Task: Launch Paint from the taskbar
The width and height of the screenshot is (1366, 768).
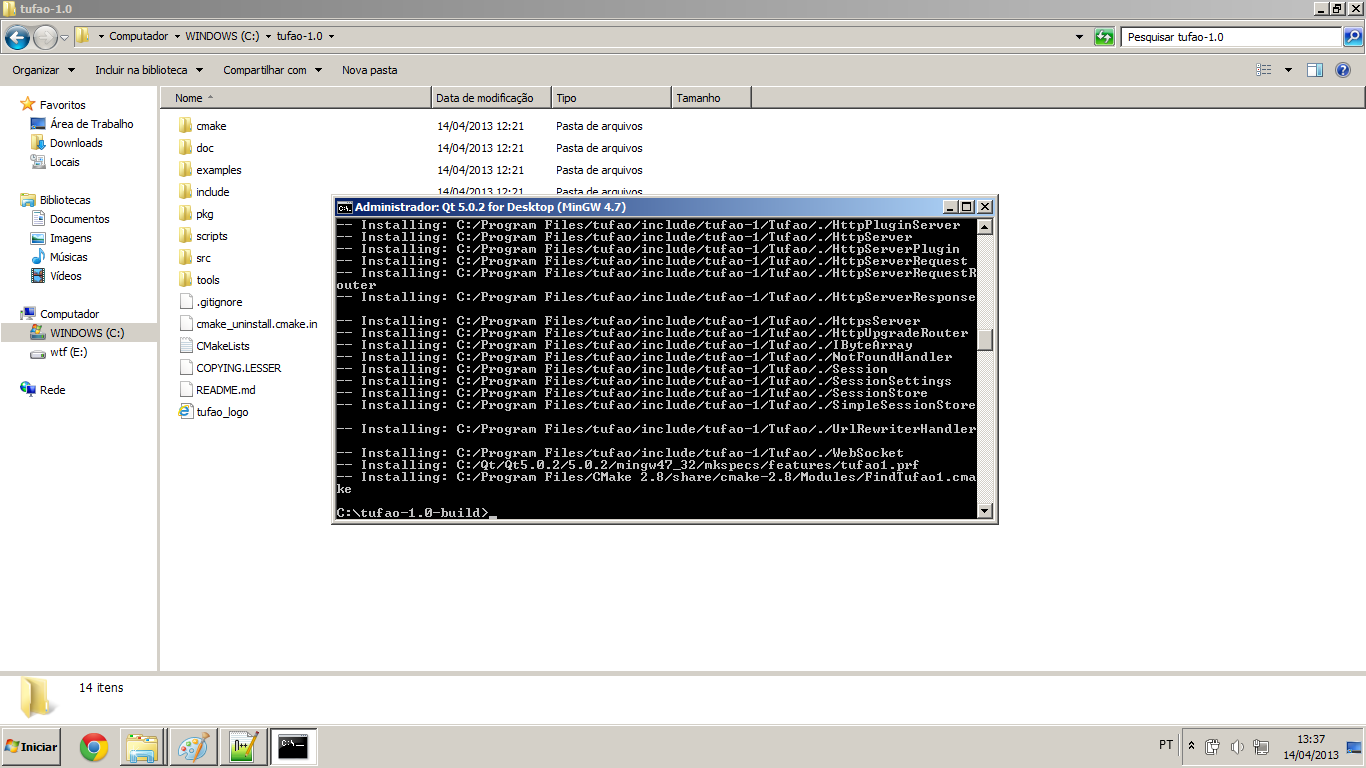Action: tap(191, 746)
